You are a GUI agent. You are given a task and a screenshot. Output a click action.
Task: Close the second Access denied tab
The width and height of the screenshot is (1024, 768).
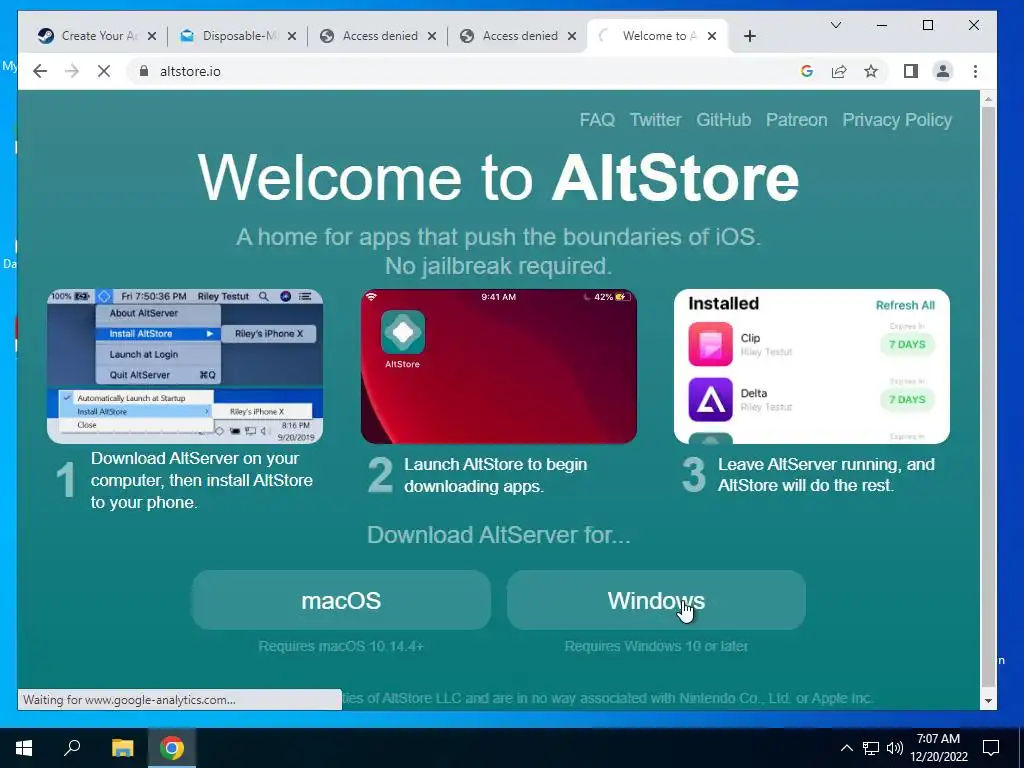[x=572, y=37]
